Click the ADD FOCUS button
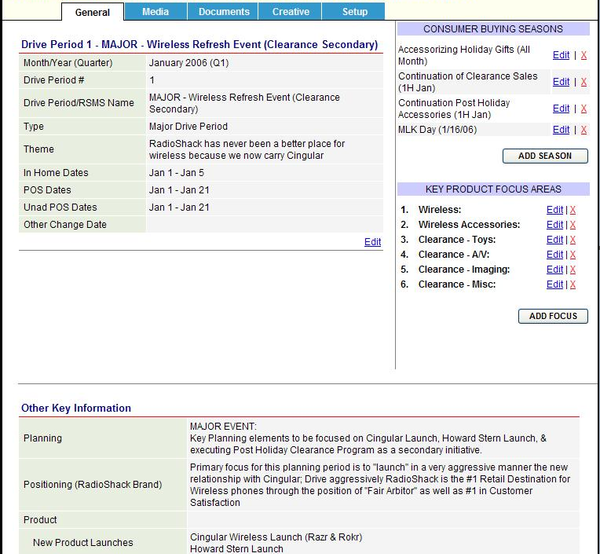 coord(553,316)
